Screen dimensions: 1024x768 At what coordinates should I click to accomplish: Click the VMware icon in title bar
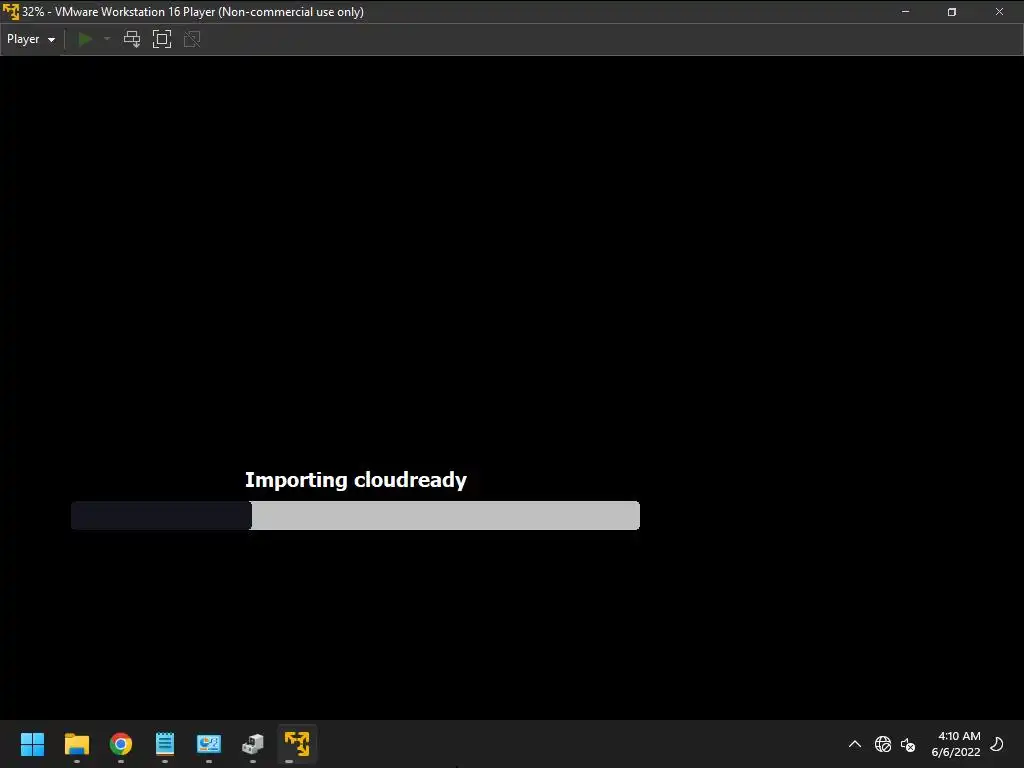coord(10,12)
